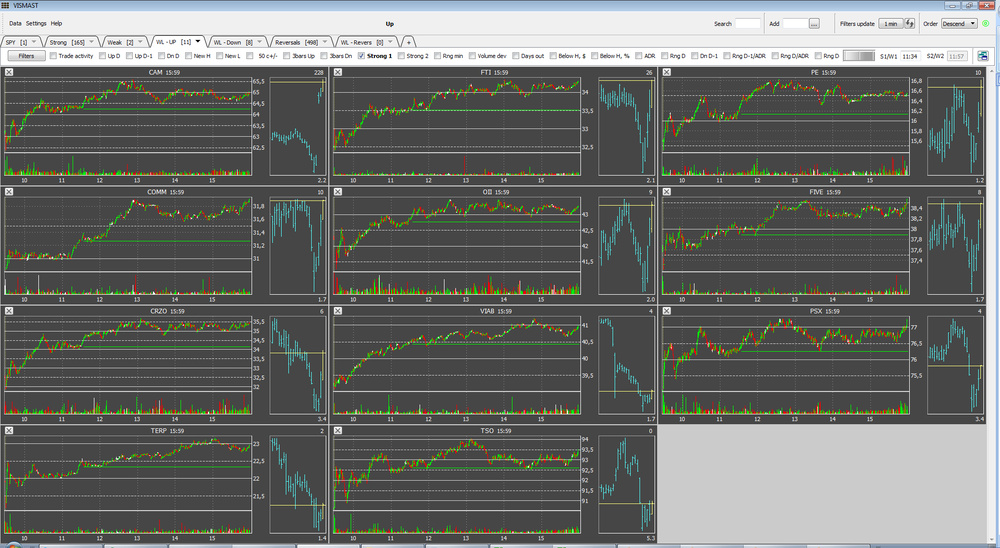This screenshot has height=548, width=1000.
Task: Enable the Volume dev filter
Action: pos(472,56)
